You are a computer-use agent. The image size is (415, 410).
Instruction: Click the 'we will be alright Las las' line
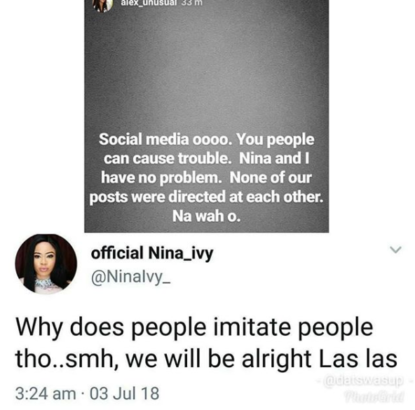pyautogui.click(x=261, y=359)
